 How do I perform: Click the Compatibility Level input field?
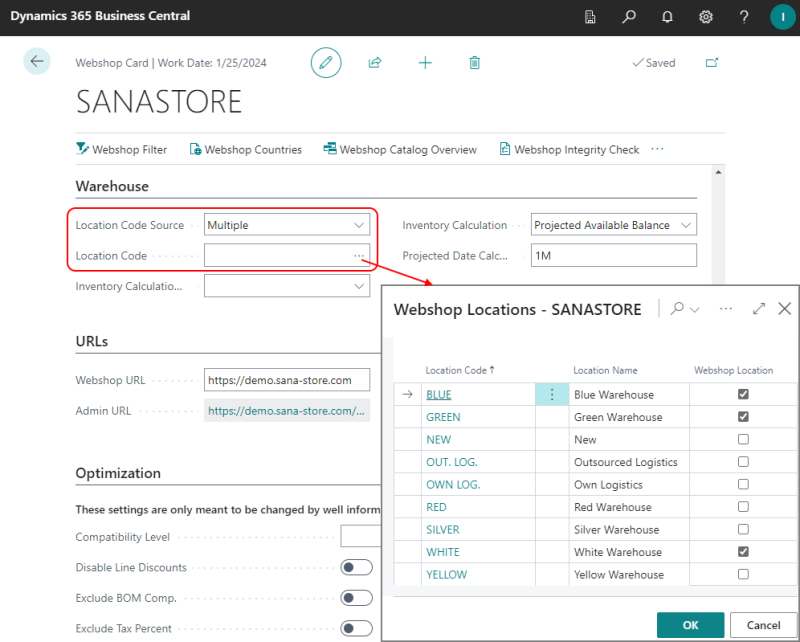(360, 537)
